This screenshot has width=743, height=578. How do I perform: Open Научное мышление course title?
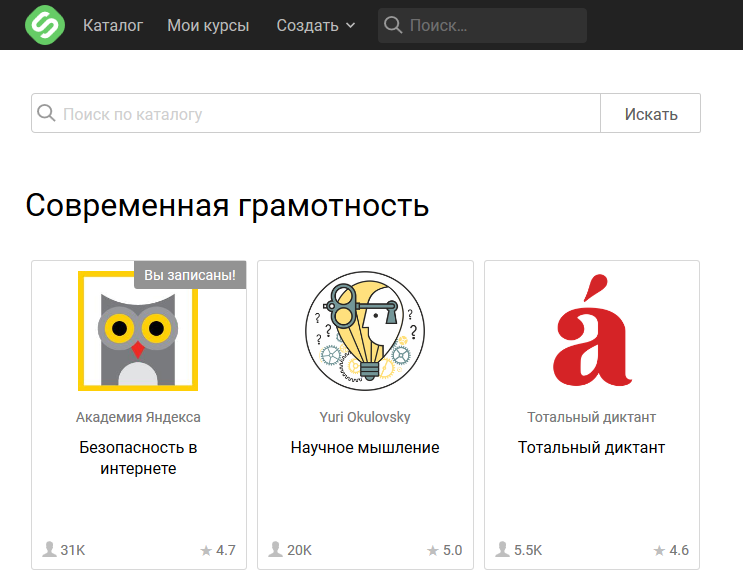(x=365, y=447)
